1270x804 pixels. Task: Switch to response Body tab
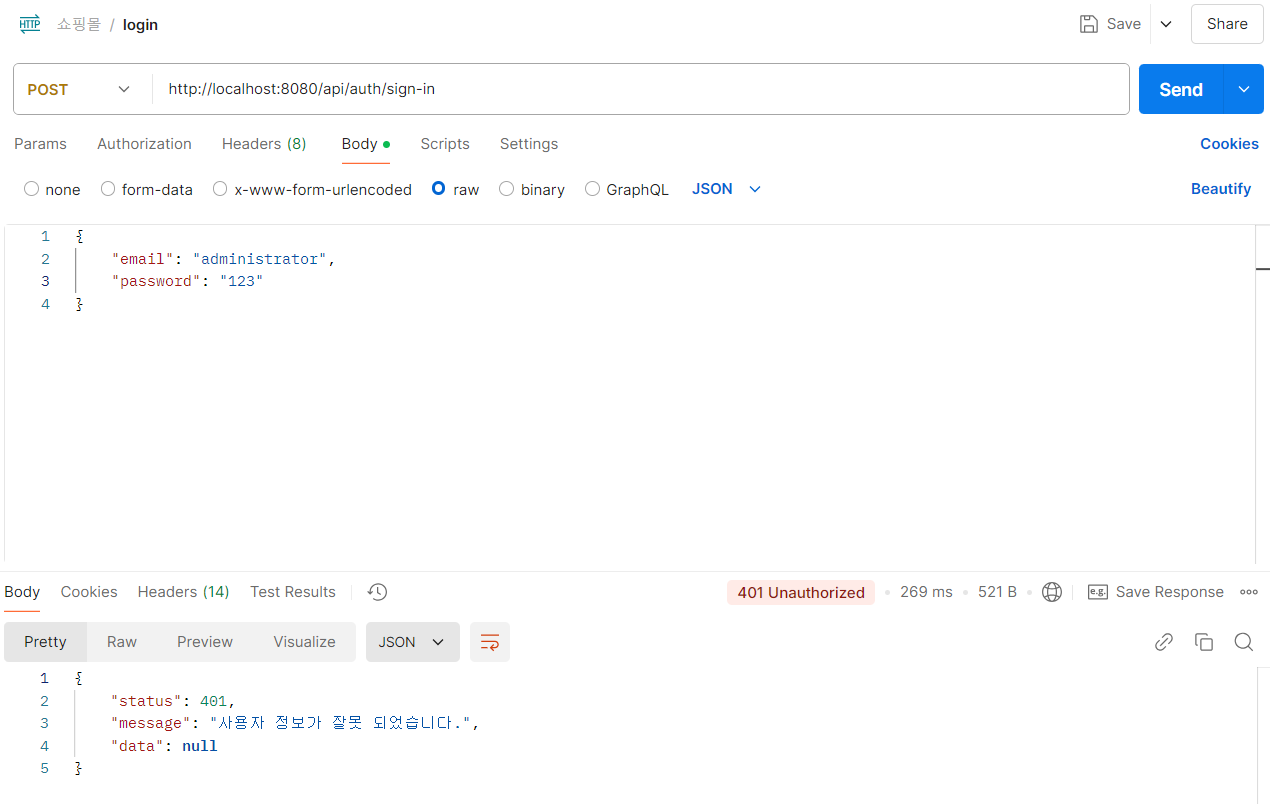(22, 592)
